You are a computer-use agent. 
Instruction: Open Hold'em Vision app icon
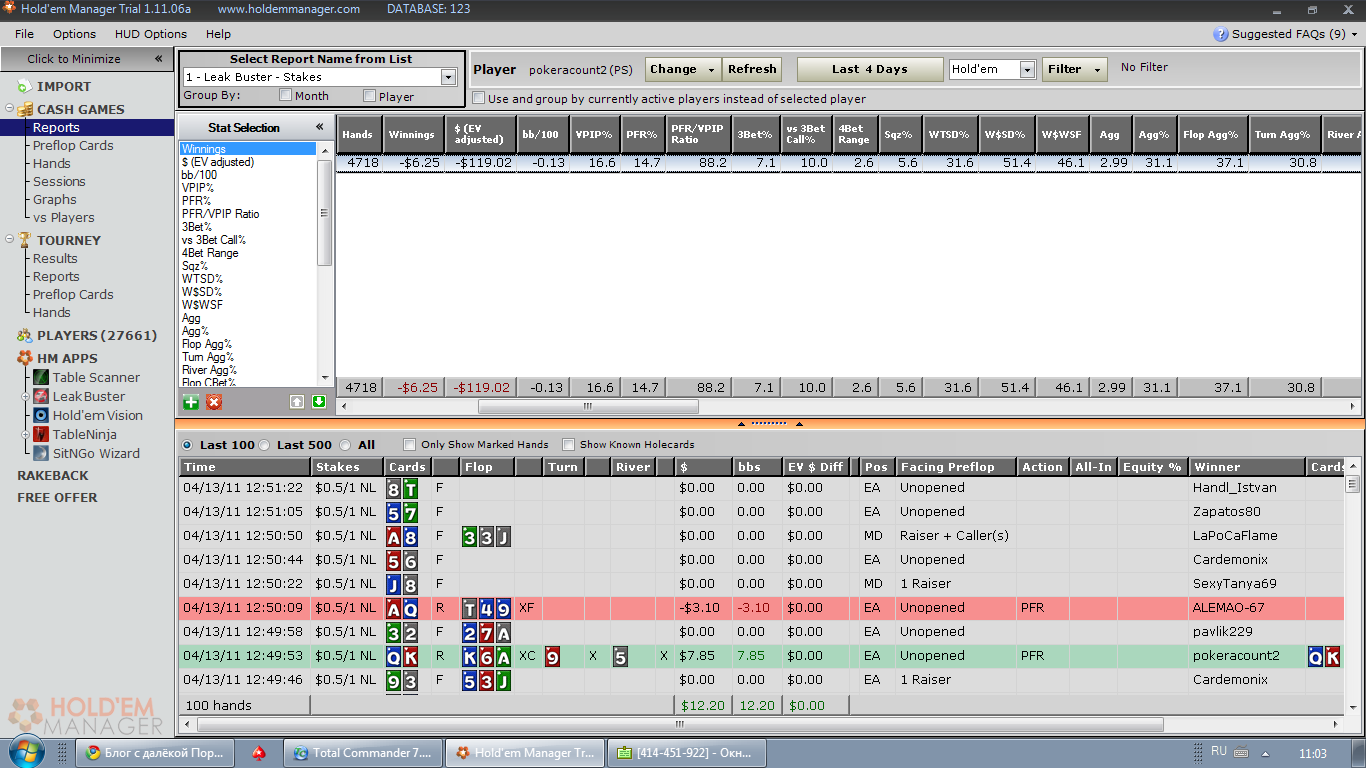(41, 416)
